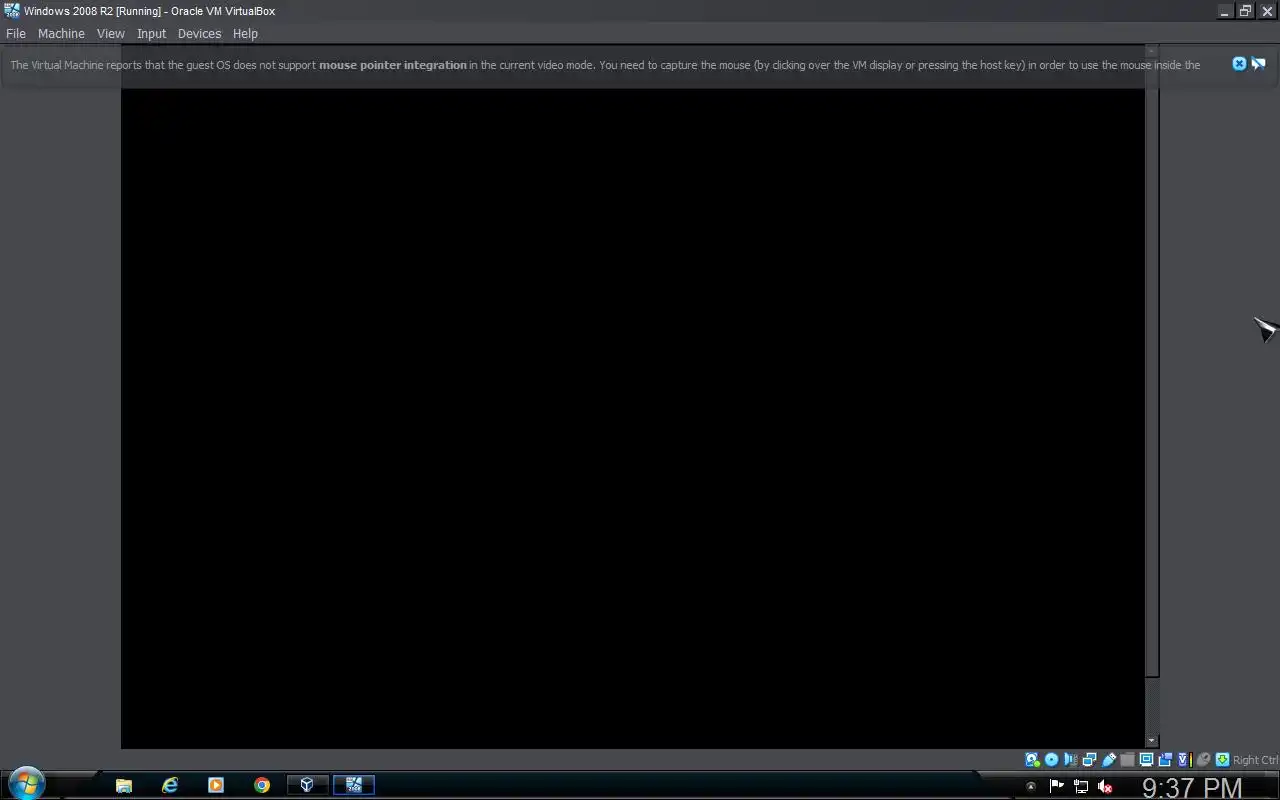Click the Right Ctrl host key label
The height and width of the screenshot is (800, 1280).
click(x=1256, y=760)
